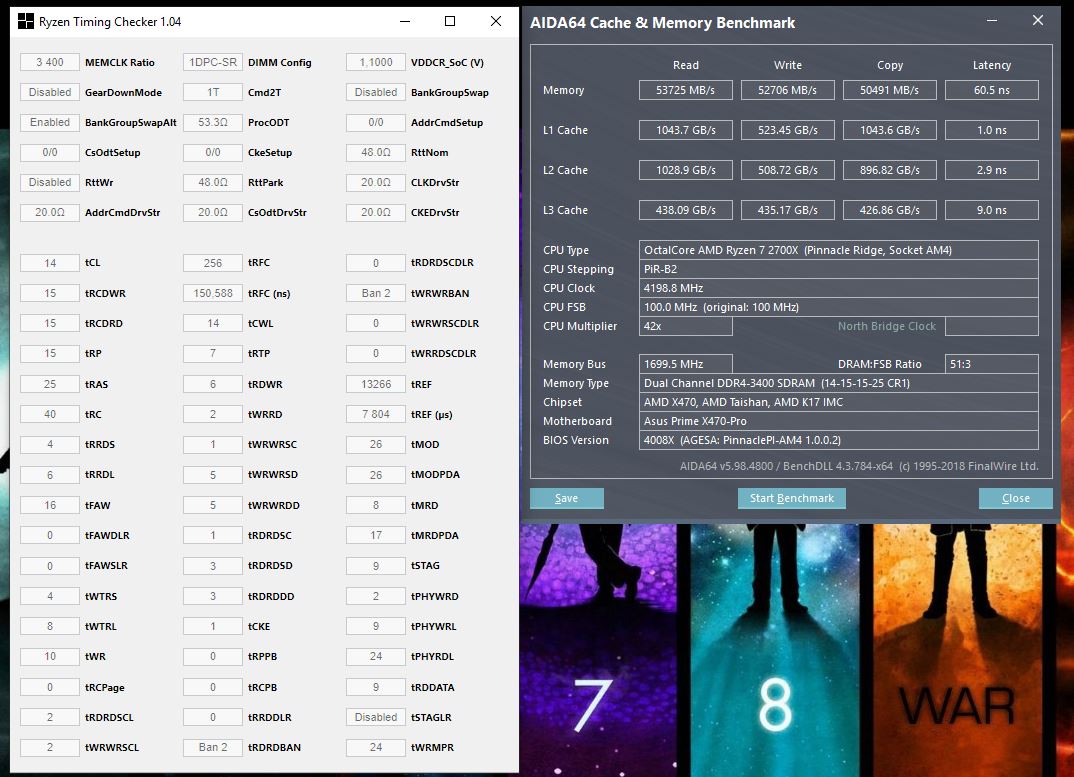The image size is (1074, 777).
Task: Select the ProcODT 53.3Ω field
Action: click(213, 123)
